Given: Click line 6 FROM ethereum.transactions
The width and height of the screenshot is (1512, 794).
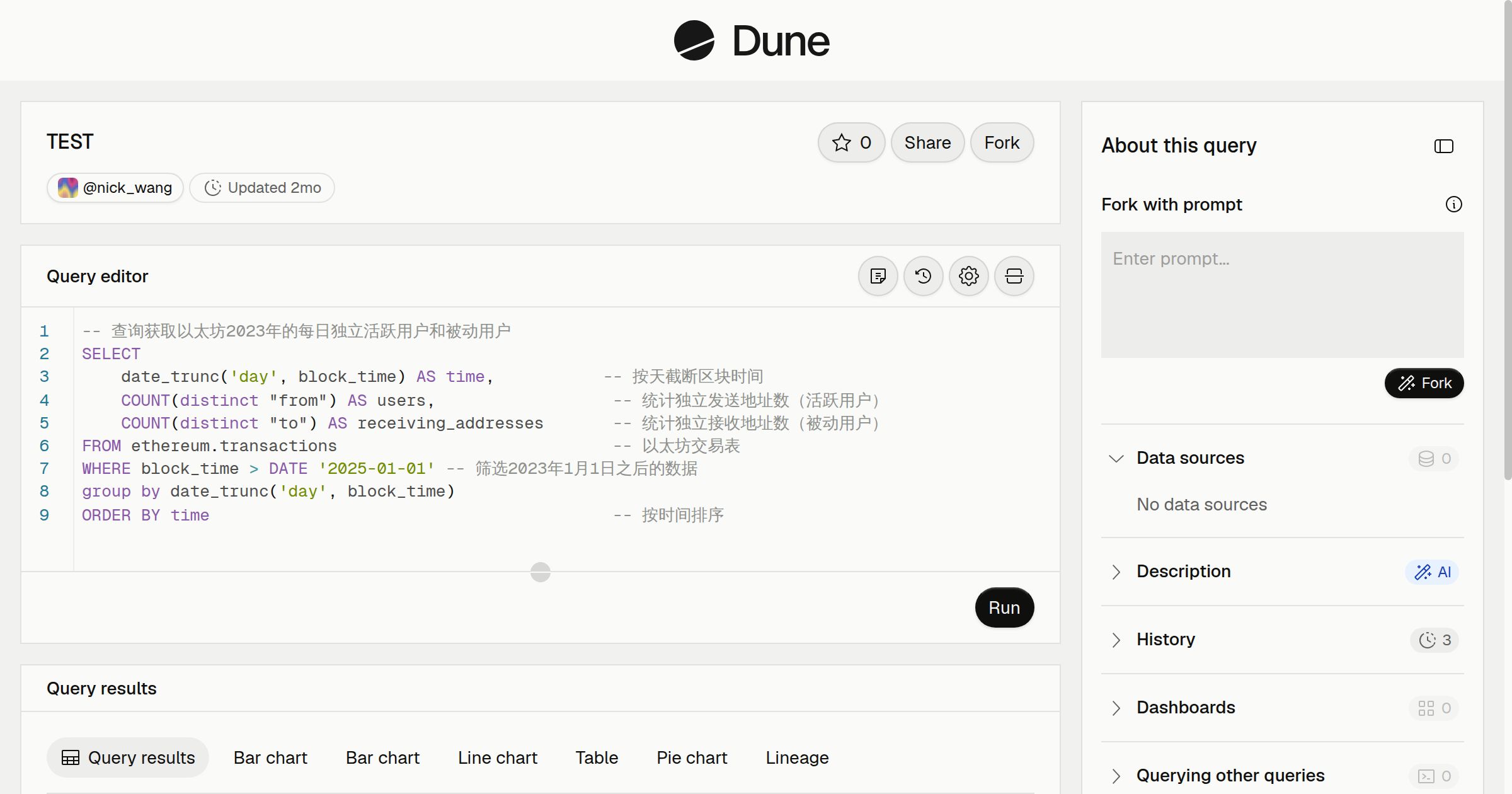Looking at the screenshot, I should tap(209, 446).
